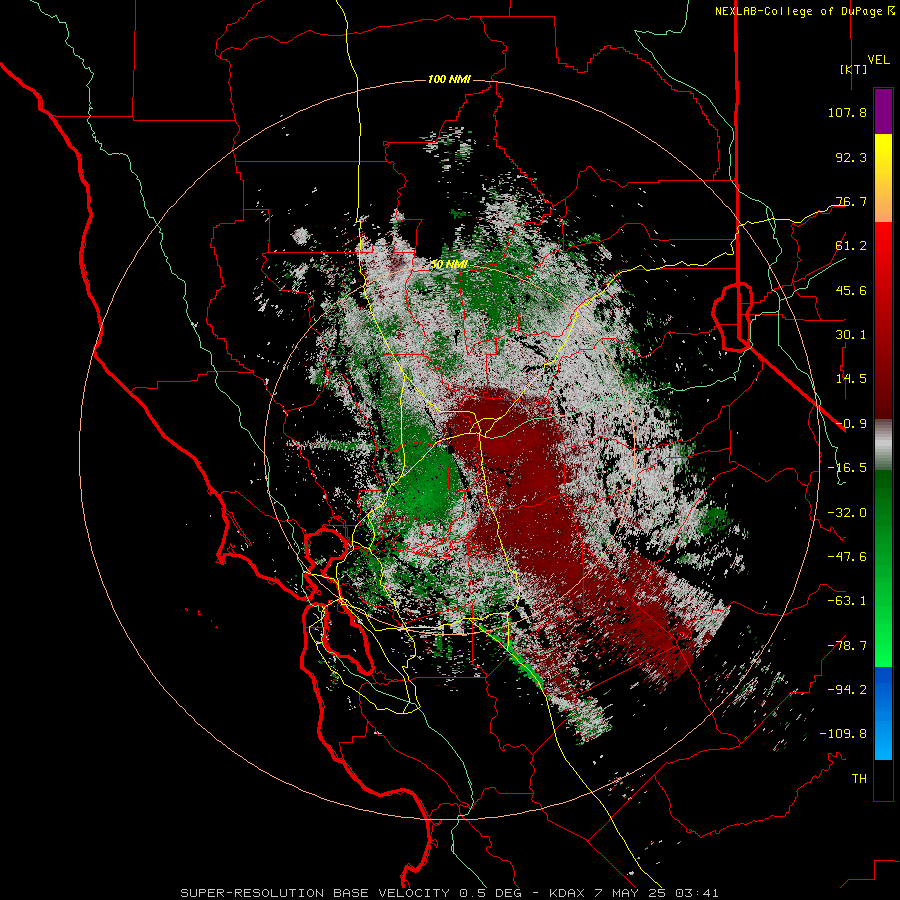Viewport: 900px width, 900px height.
Task: Click the 100 NMI range ring label
Action: click(449, 79)
